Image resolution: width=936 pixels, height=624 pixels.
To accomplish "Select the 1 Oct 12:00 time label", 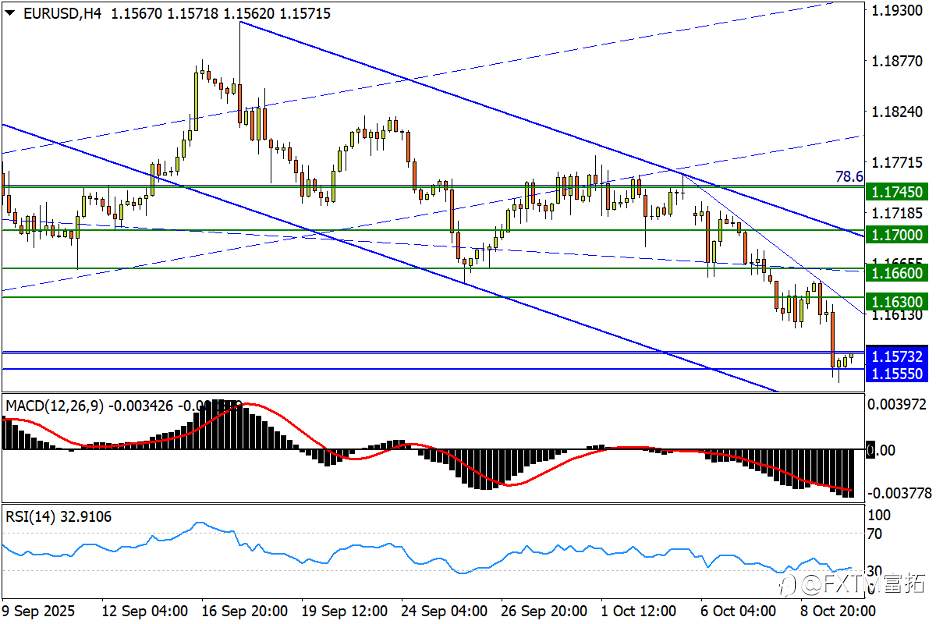I will pos(639,611).
